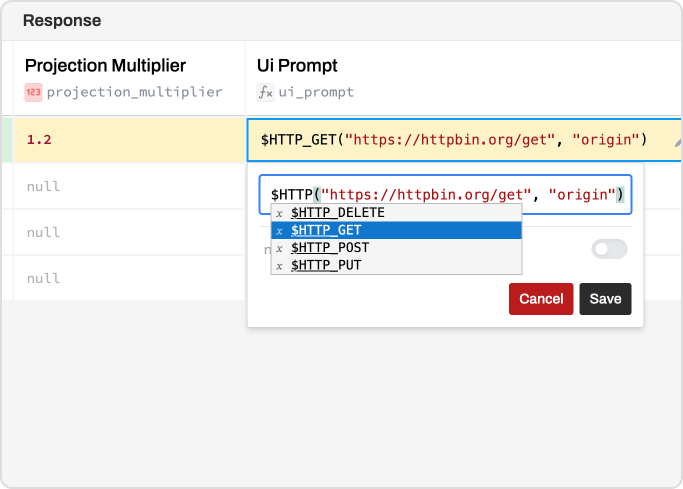Save the formula changes
This screenshot has width=683, height=489.
[x=605, y=299]
